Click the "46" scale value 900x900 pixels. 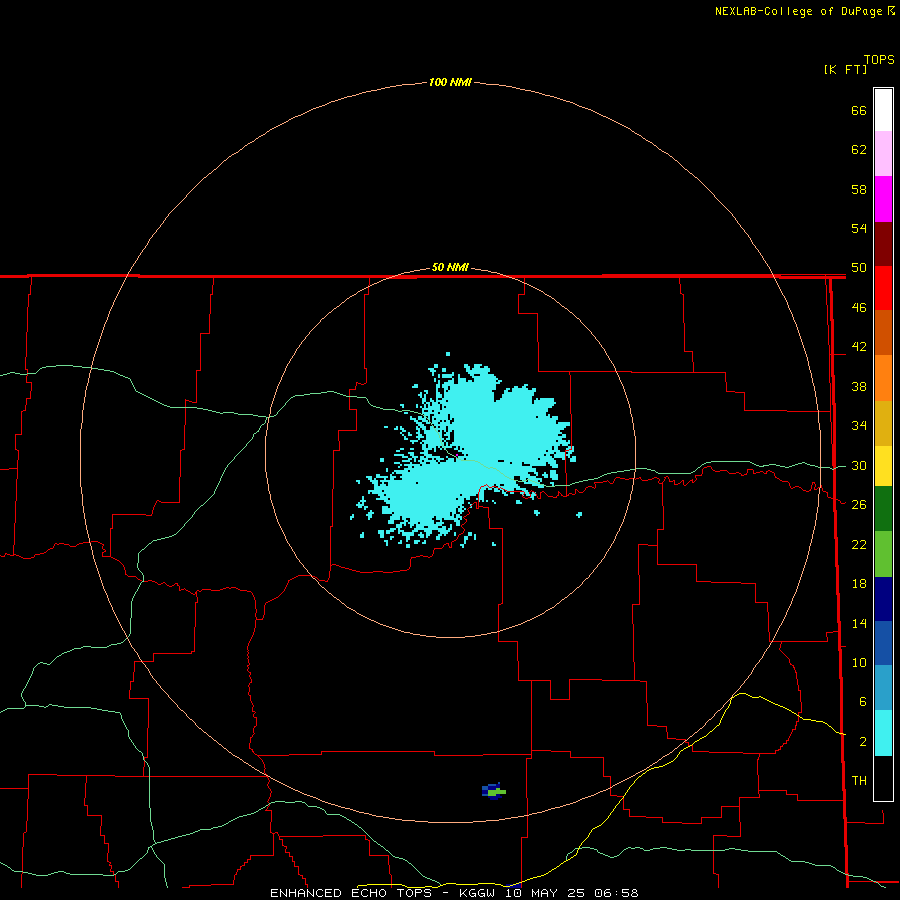coord(859,308)
